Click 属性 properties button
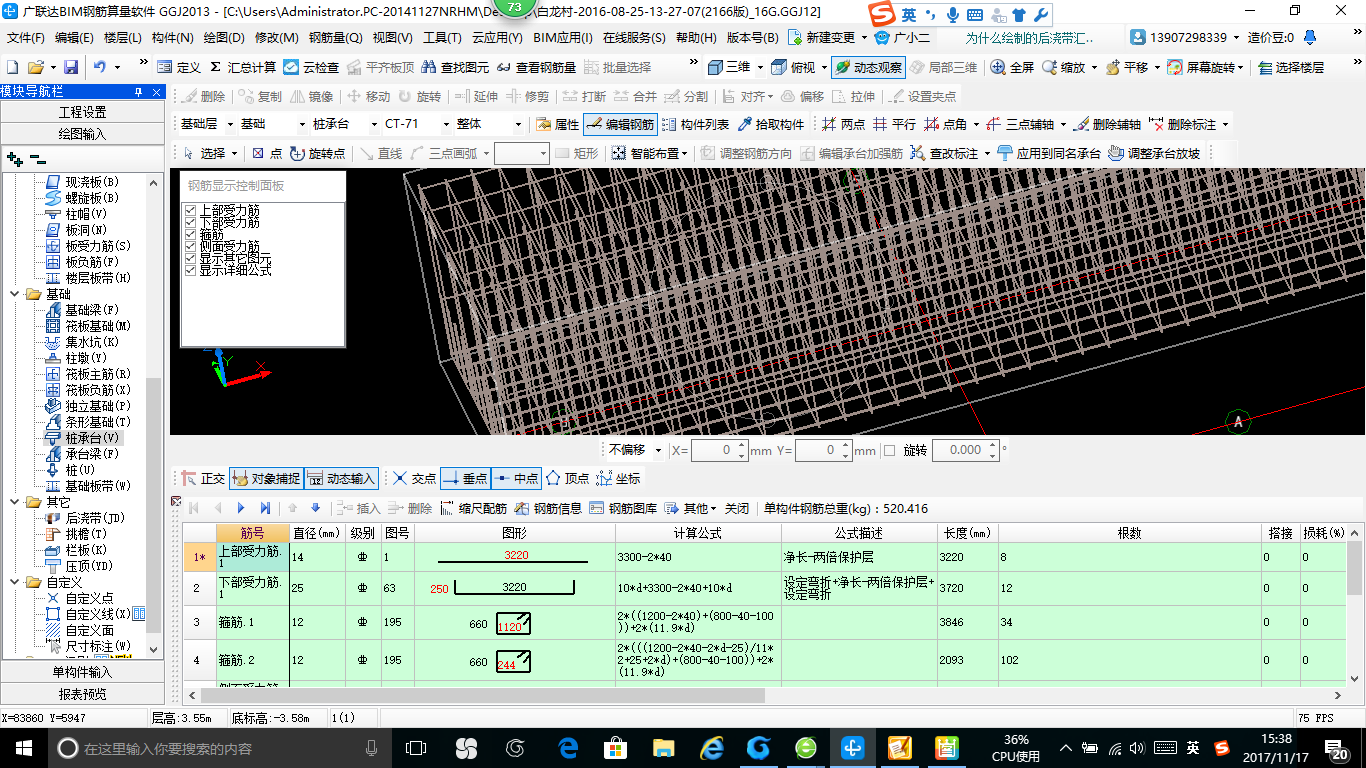This screenshot has width=1366, height=768. [558, 124]
